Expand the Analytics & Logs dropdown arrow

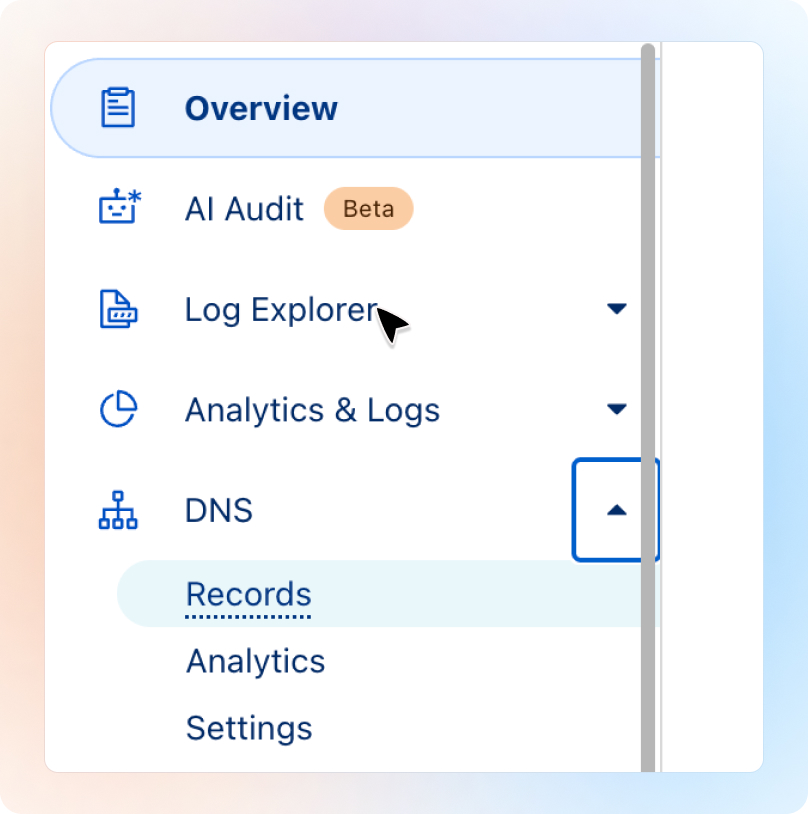coord(616,409)
